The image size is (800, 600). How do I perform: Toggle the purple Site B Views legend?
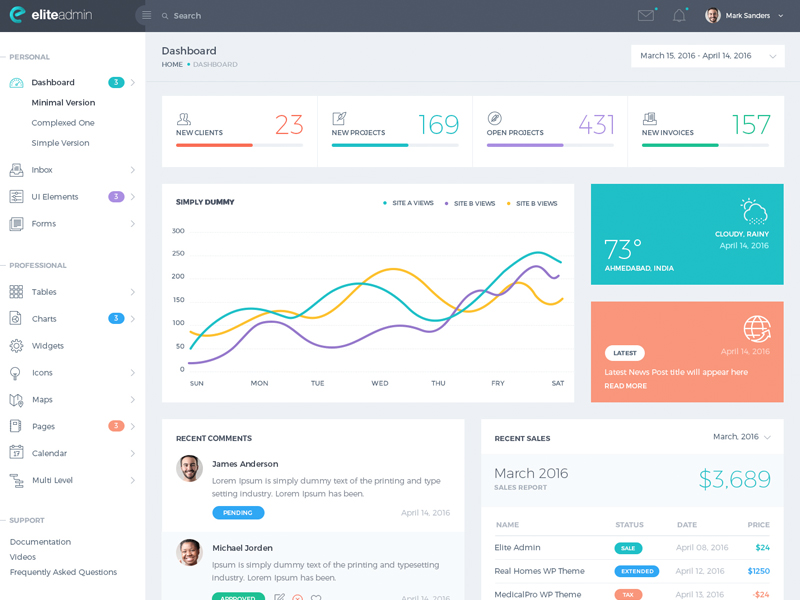(x=470, y=203)
